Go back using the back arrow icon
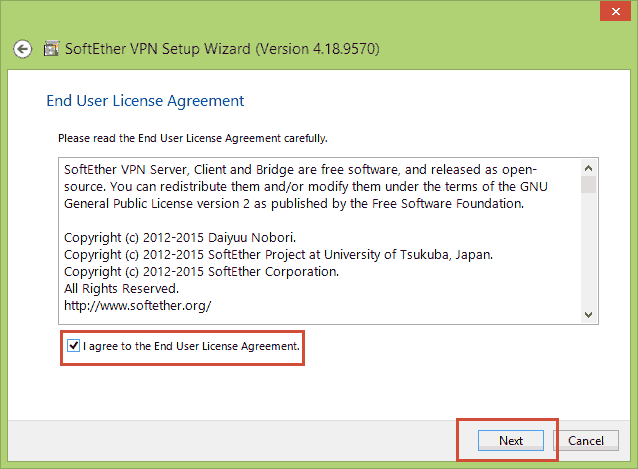638x469 pixels. (22, 49)
